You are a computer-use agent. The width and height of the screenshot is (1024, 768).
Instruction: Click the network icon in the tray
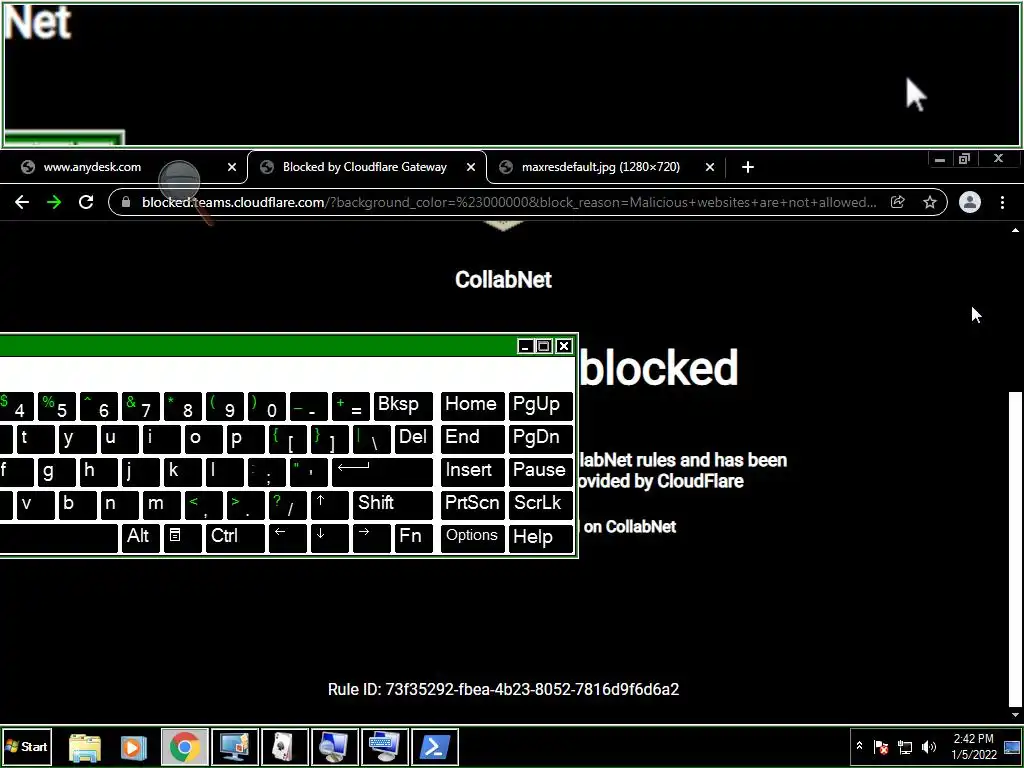coord(905,746)
